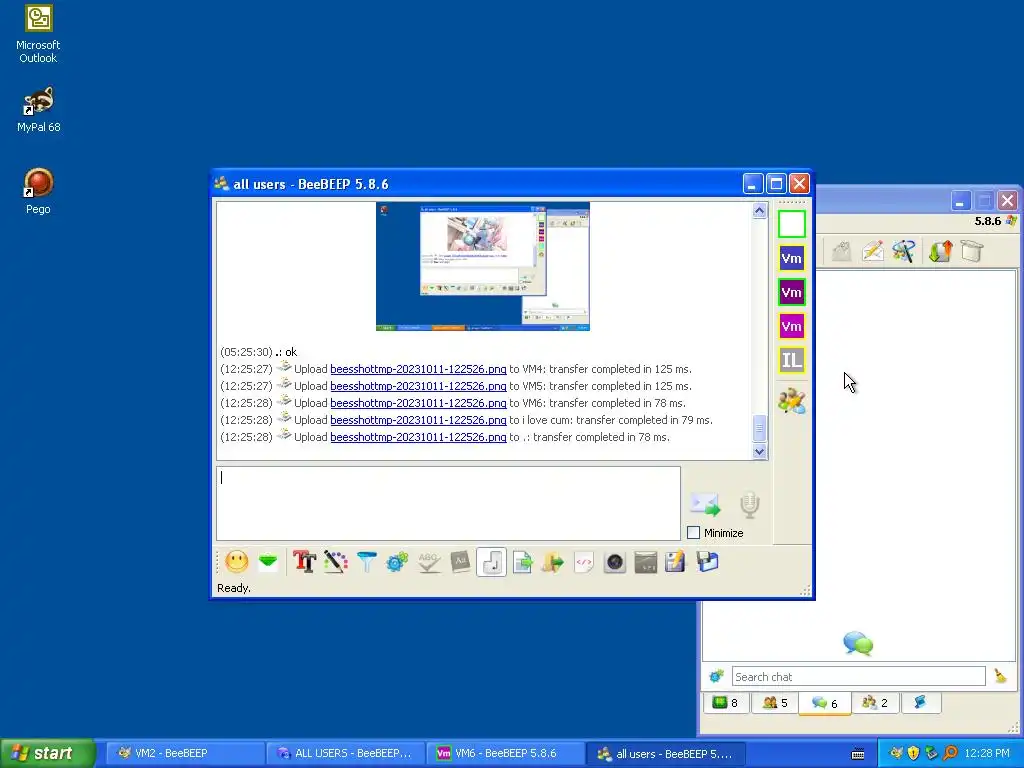The height and width of the screenshot is (768, 1024).
Task: Open the Windows start menu
Action: point(48,753)
